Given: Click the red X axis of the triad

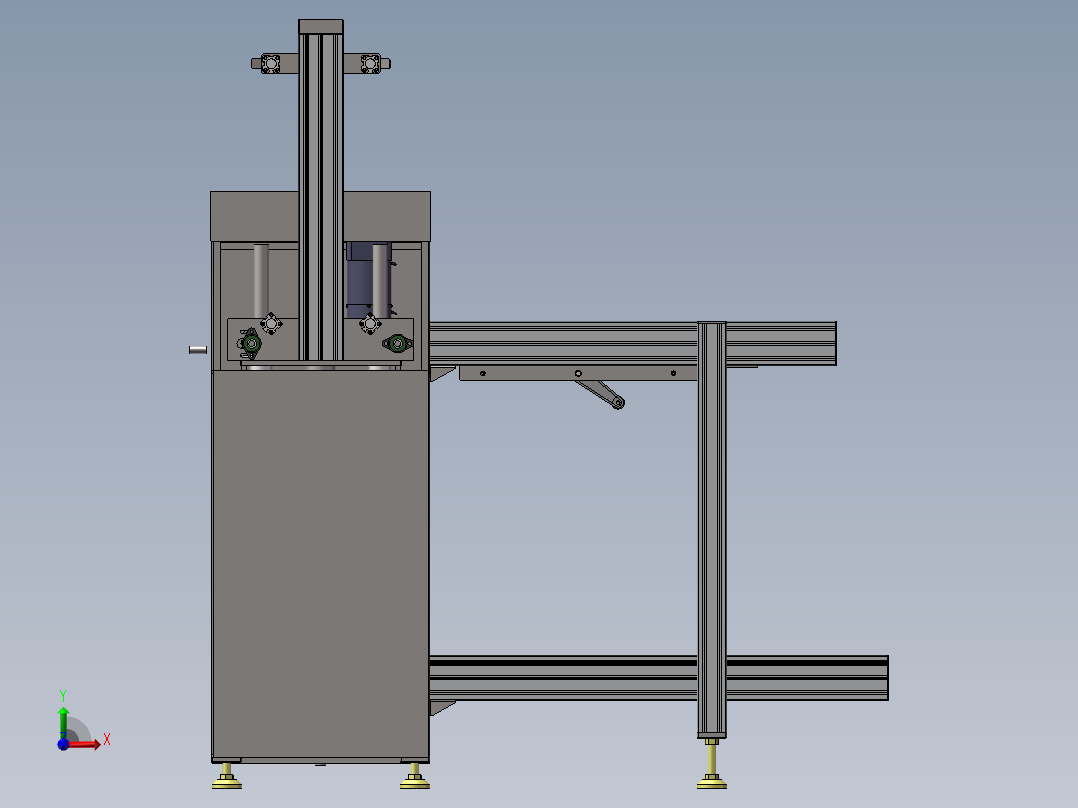Looking at the screenshot, I should click(84, 744).
